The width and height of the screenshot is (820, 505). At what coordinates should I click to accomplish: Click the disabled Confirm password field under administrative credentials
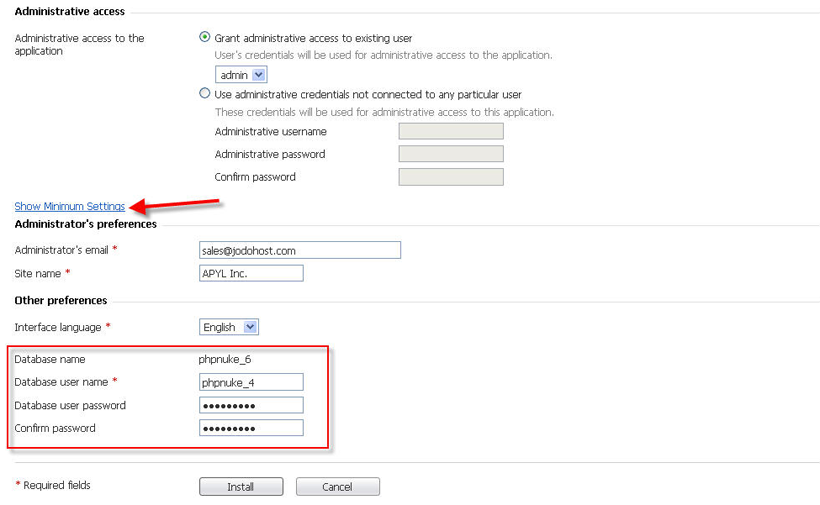click(451, 177)
